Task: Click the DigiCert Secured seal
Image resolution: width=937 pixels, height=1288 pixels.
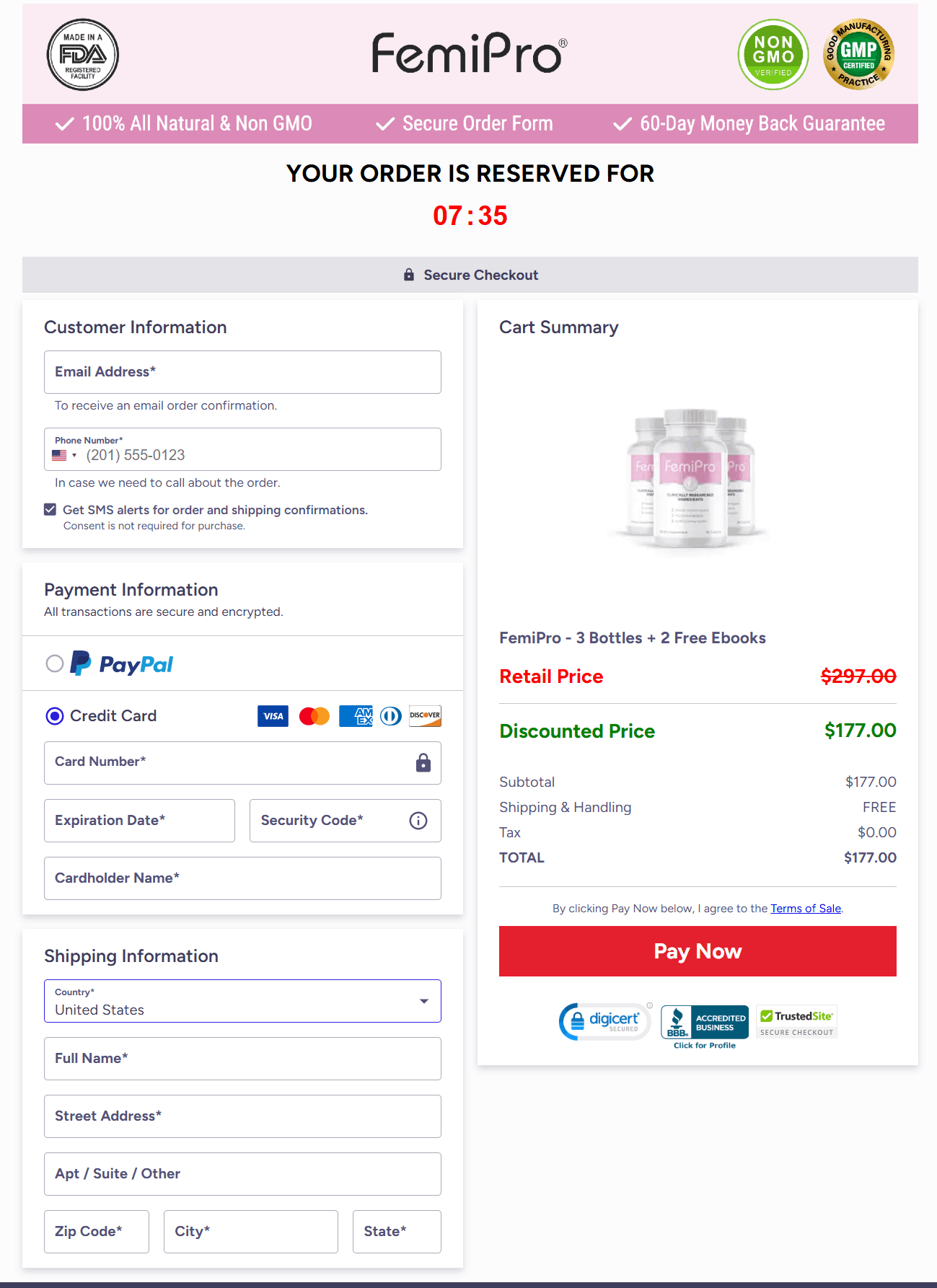Action: point(604,1020)
